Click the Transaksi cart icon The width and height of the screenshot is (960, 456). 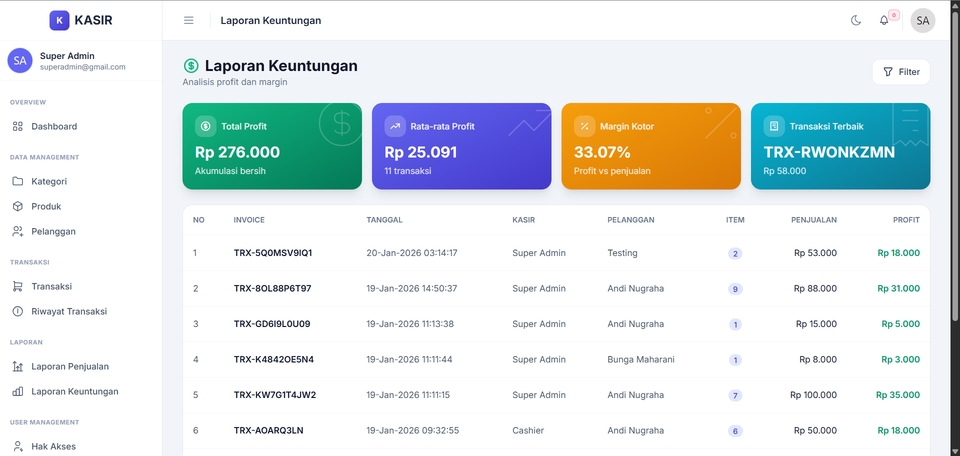click(x=18, y=286)
